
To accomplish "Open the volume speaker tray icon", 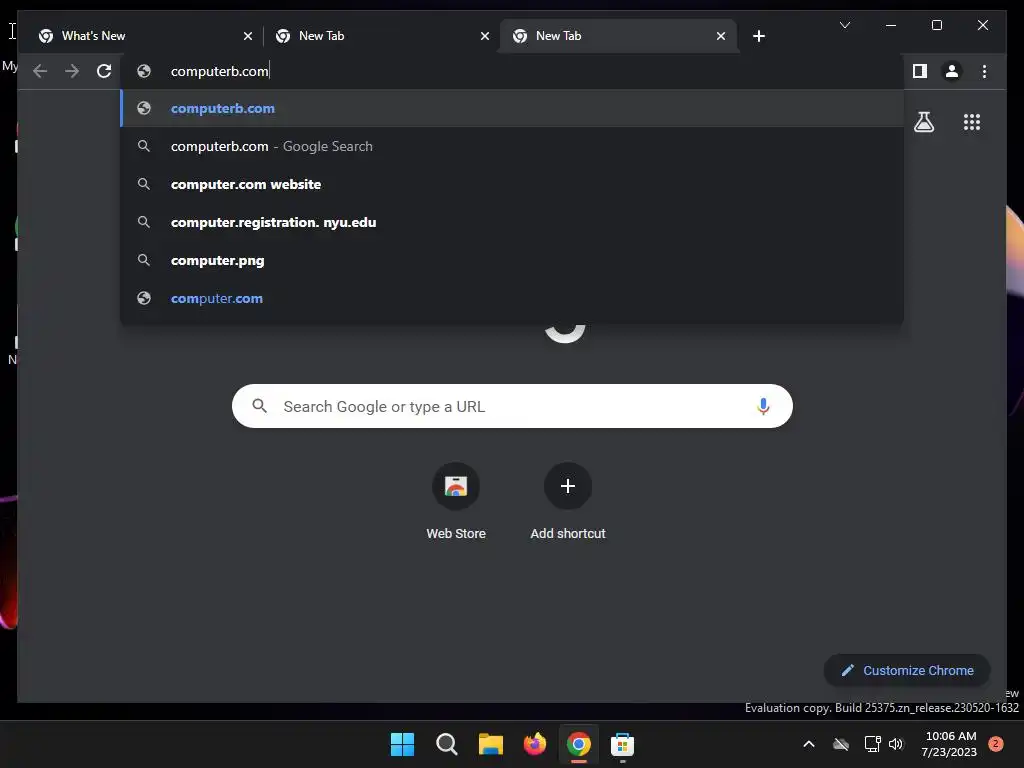I will click(895, 744).
